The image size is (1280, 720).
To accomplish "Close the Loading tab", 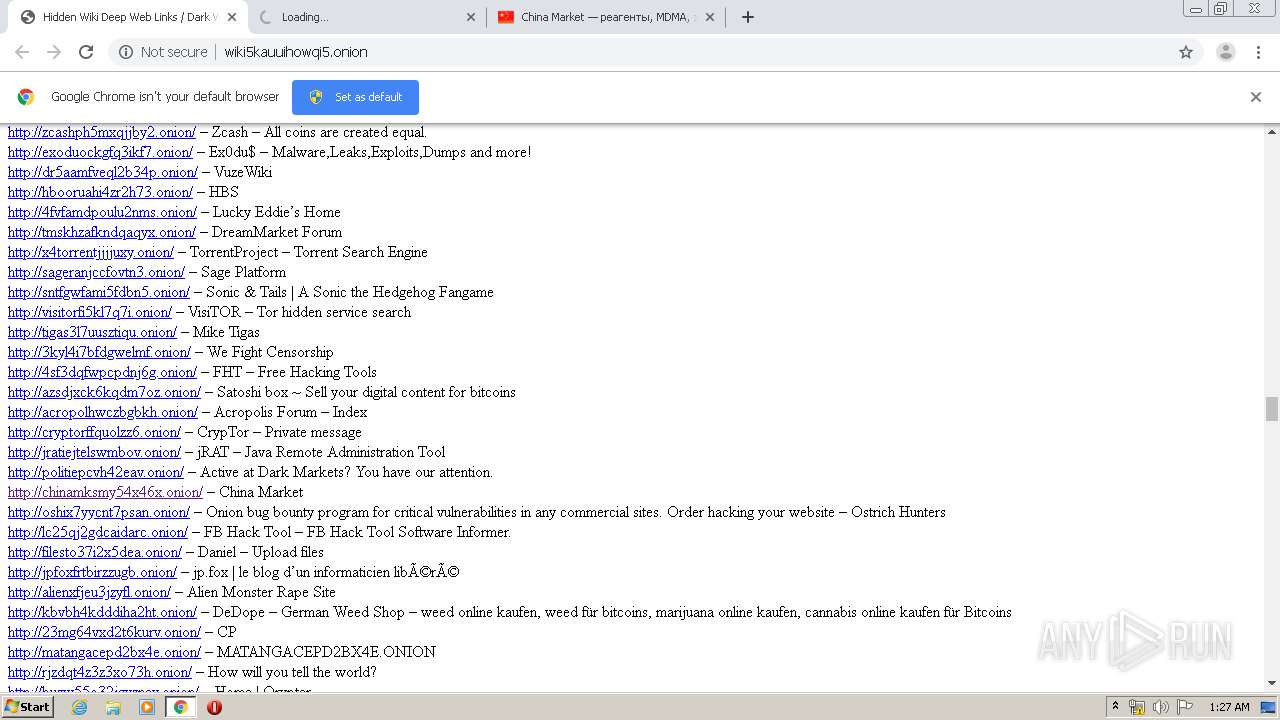I will [x=471, y=17].
